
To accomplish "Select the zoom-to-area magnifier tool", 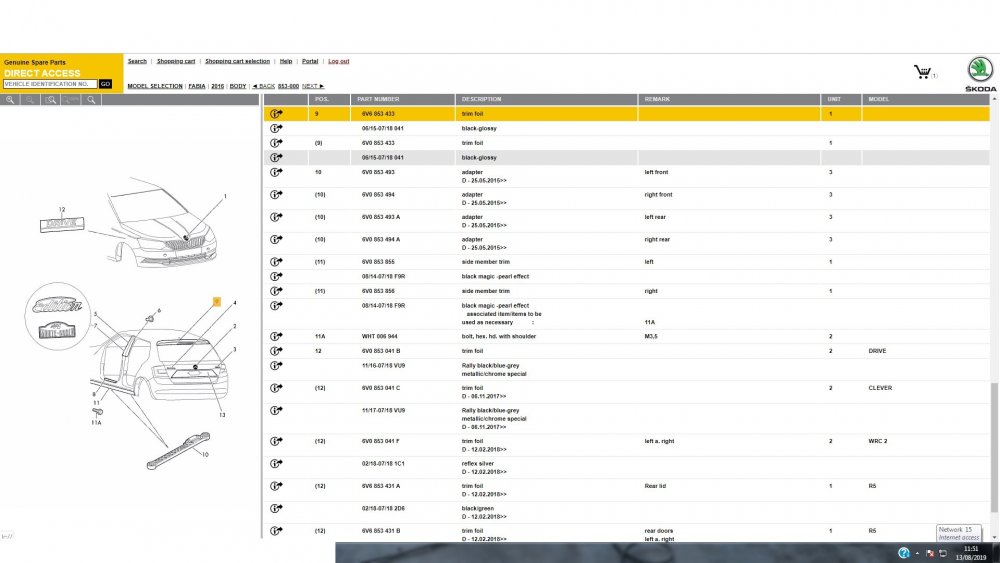I will pyautogui.click(x=50, y=99).
